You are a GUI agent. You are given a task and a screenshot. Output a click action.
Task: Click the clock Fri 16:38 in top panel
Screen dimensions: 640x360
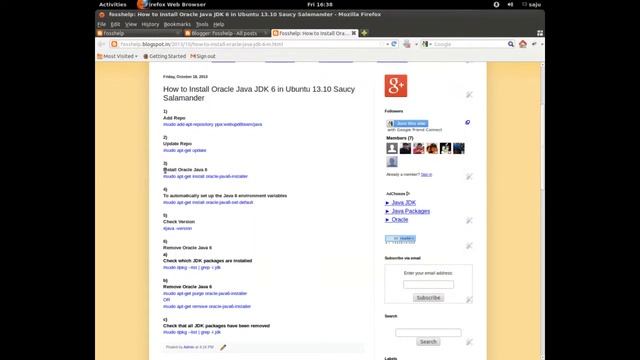click(320, 4)
